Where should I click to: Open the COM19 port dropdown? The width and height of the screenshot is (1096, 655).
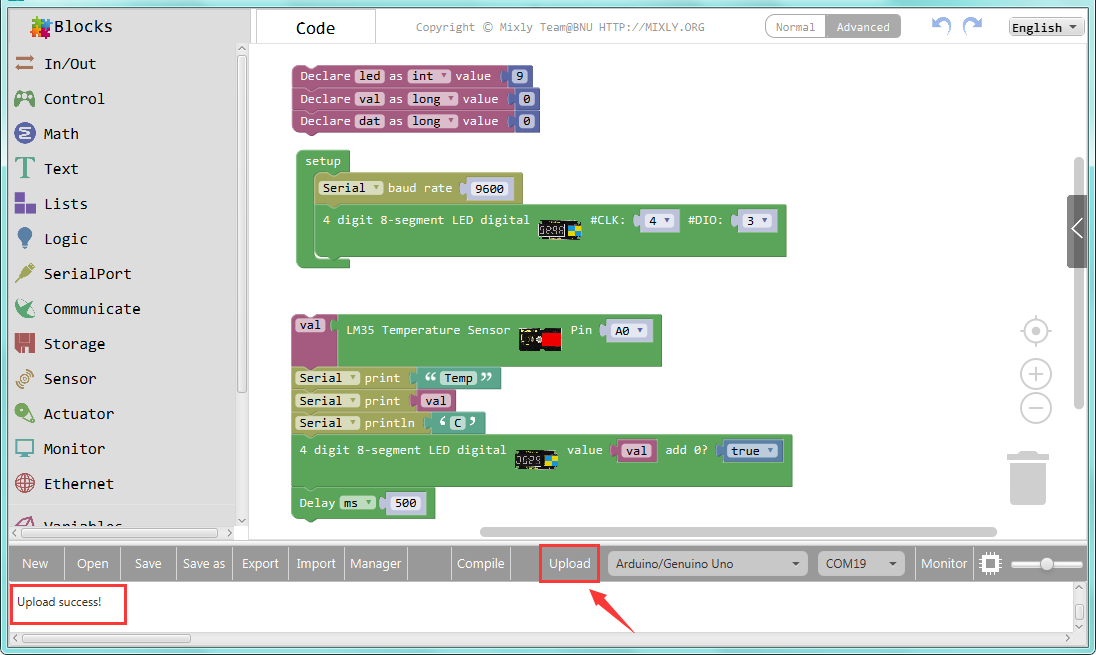click(x=861, y=564)
